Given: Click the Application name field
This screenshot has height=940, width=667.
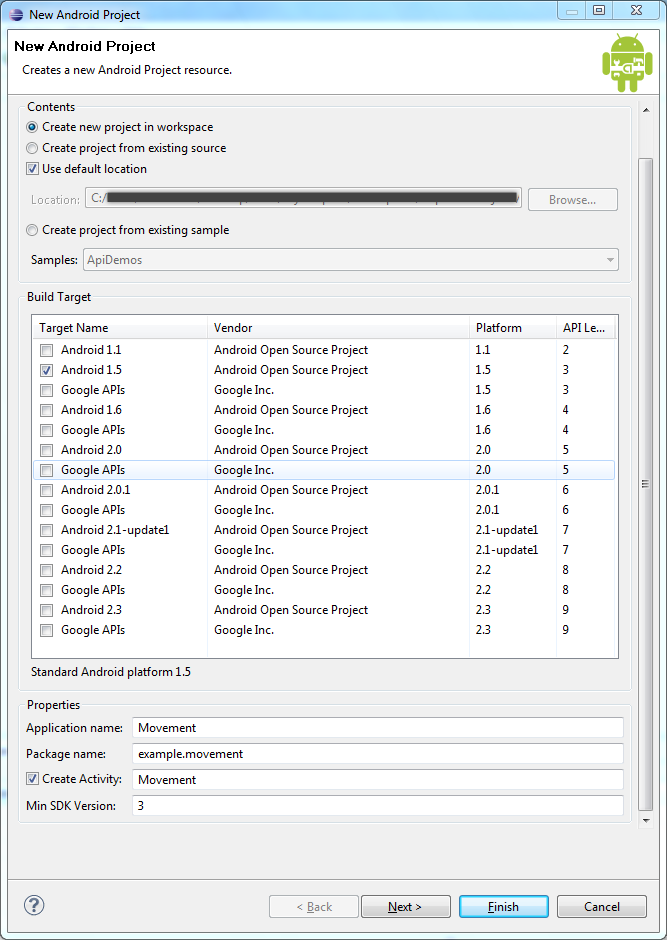Looking at the screenshot, I should tap(378, 728).
